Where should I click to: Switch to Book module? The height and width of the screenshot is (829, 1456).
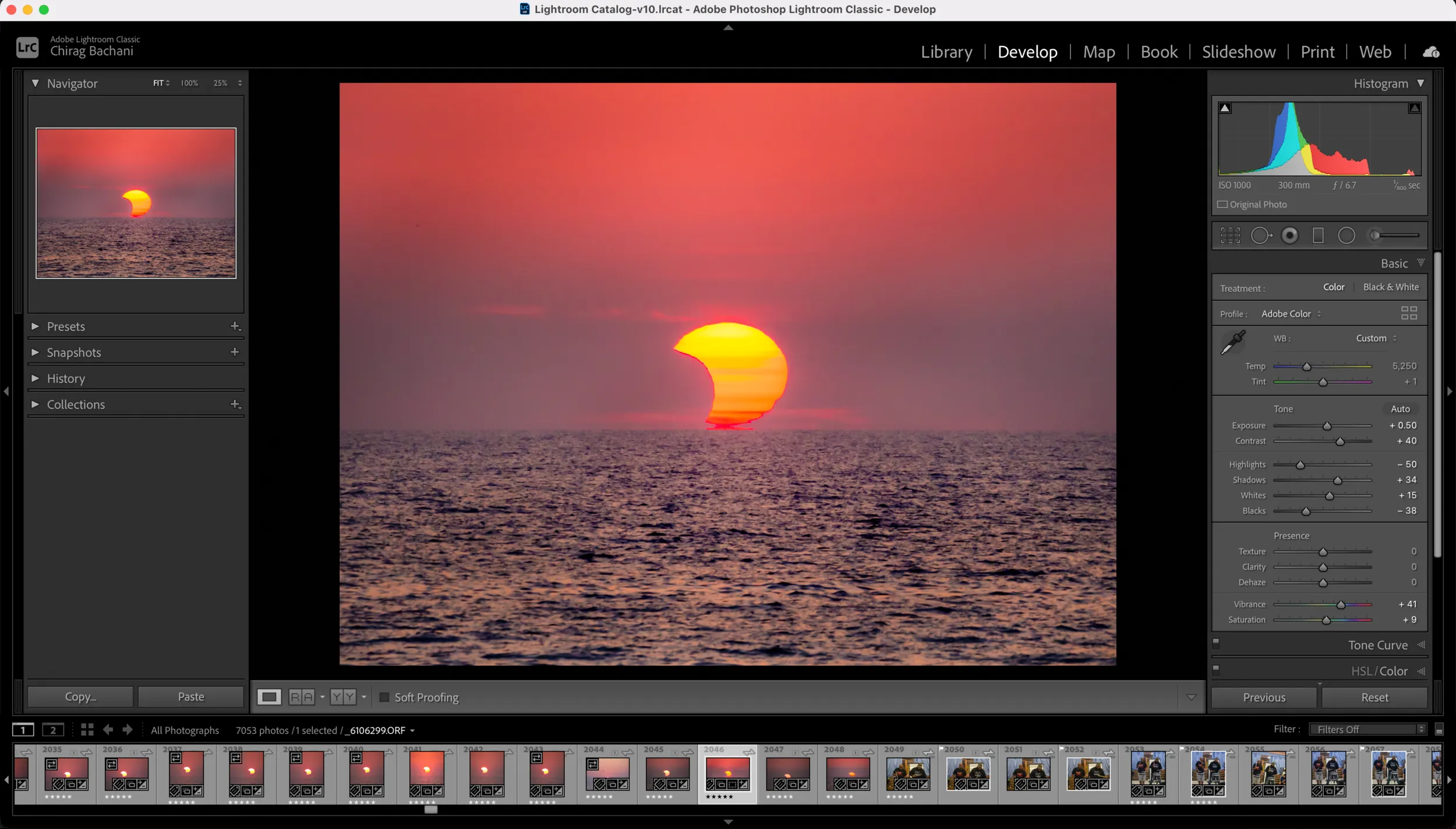(x=1159, y=52)
